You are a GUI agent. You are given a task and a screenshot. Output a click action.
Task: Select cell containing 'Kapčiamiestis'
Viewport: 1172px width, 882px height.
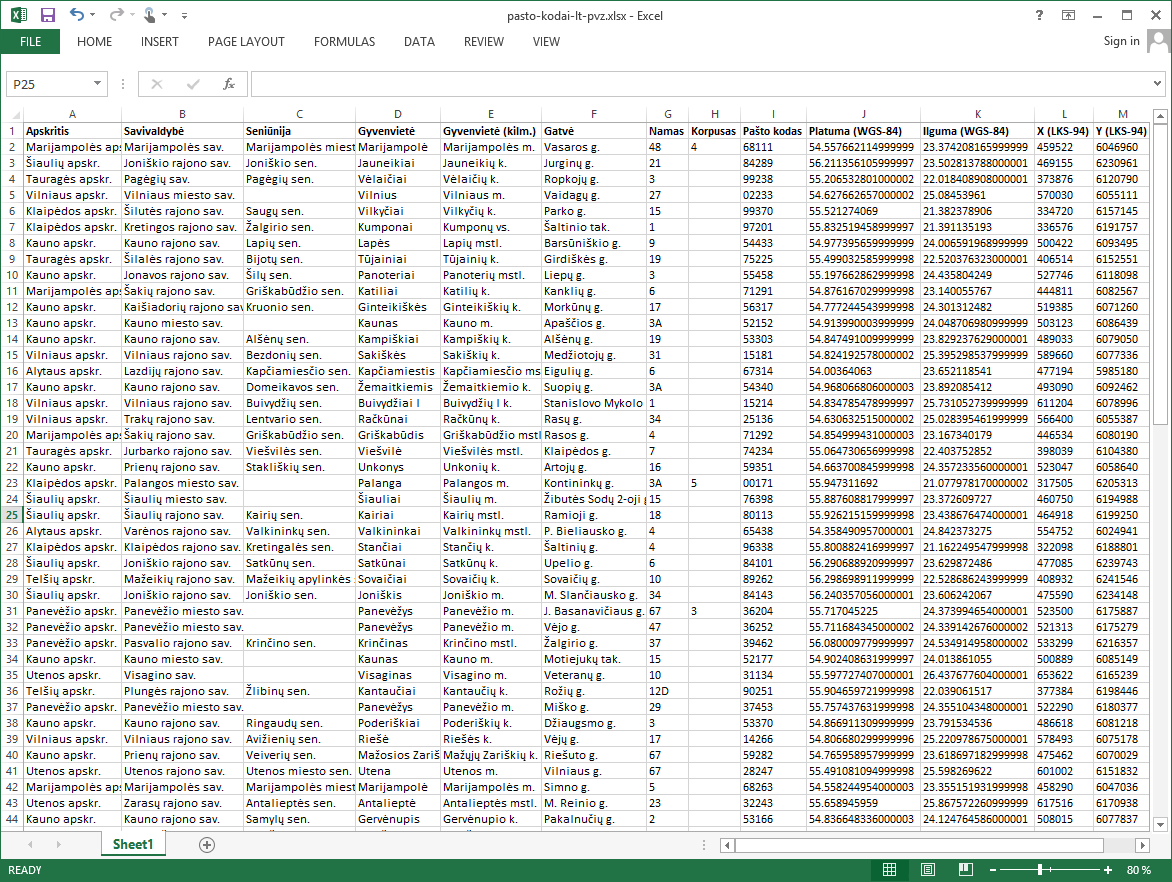[398, 371]
